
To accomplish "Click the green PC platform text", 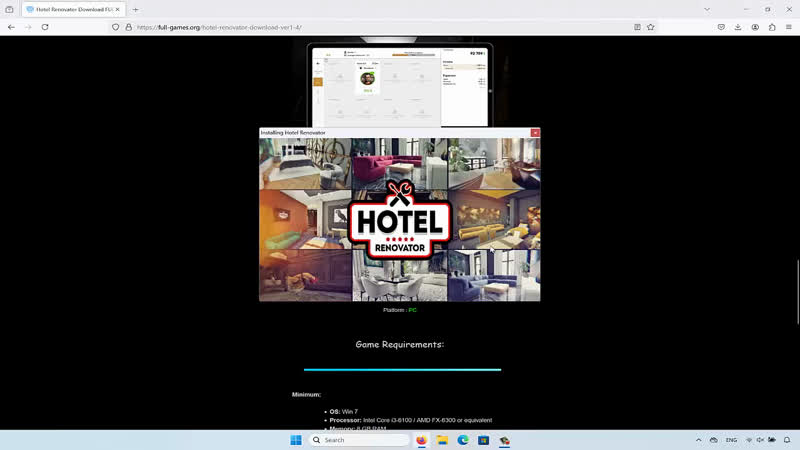I will coord(412,310).
